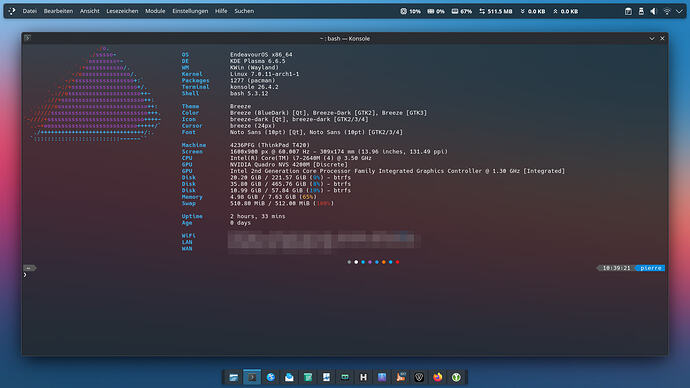
Task: Open the Ansicht menu
Action: pyautogui.click(x=89, y=11)
